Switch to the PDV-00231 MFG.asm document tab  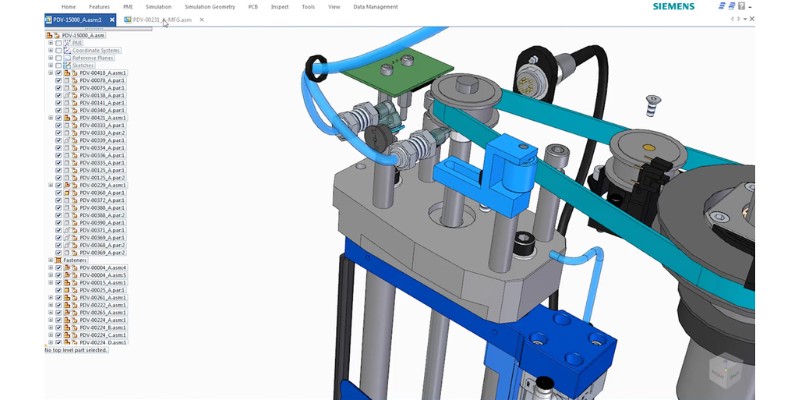pos(162,20)
